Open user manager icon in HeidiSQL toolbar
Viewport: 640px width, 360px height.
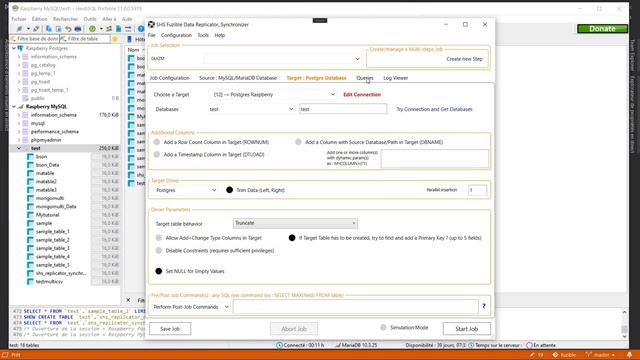pyautogui.click(x=109, y=29)
